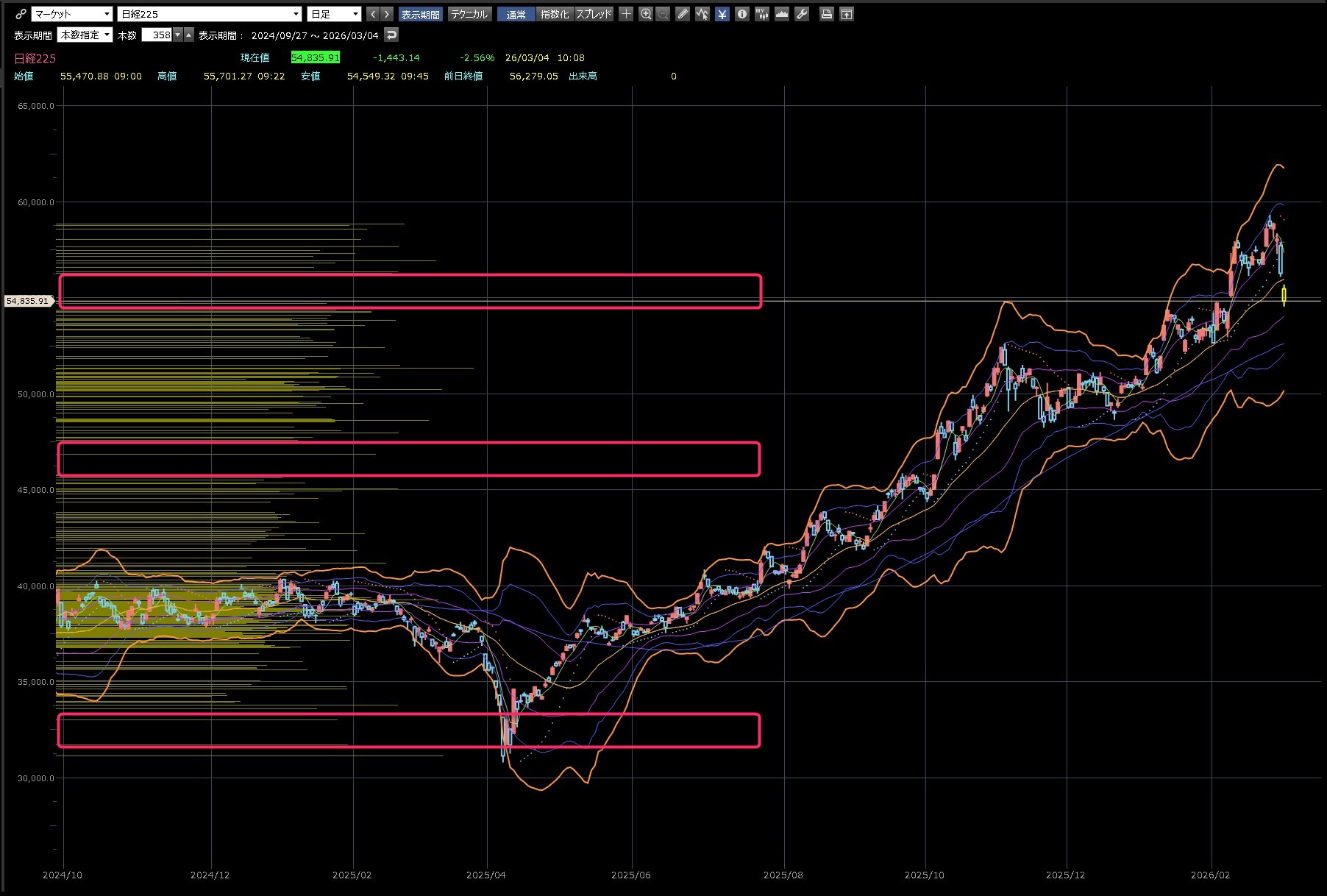Viewport: 1327px width, 896px height.
Task: Open the MY chart settings icon
Action: click(x=761, y=14)
